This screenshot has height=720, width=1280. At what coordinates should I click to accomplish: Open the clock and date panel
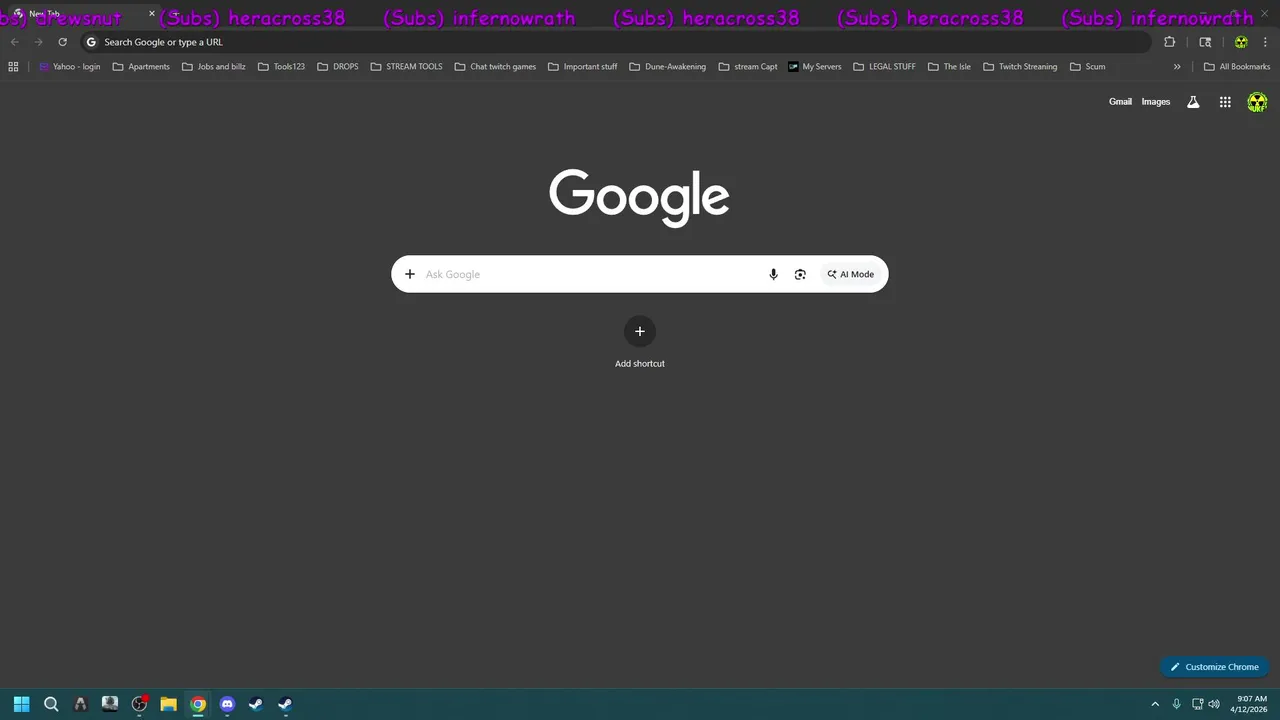tap(1251, 704)
